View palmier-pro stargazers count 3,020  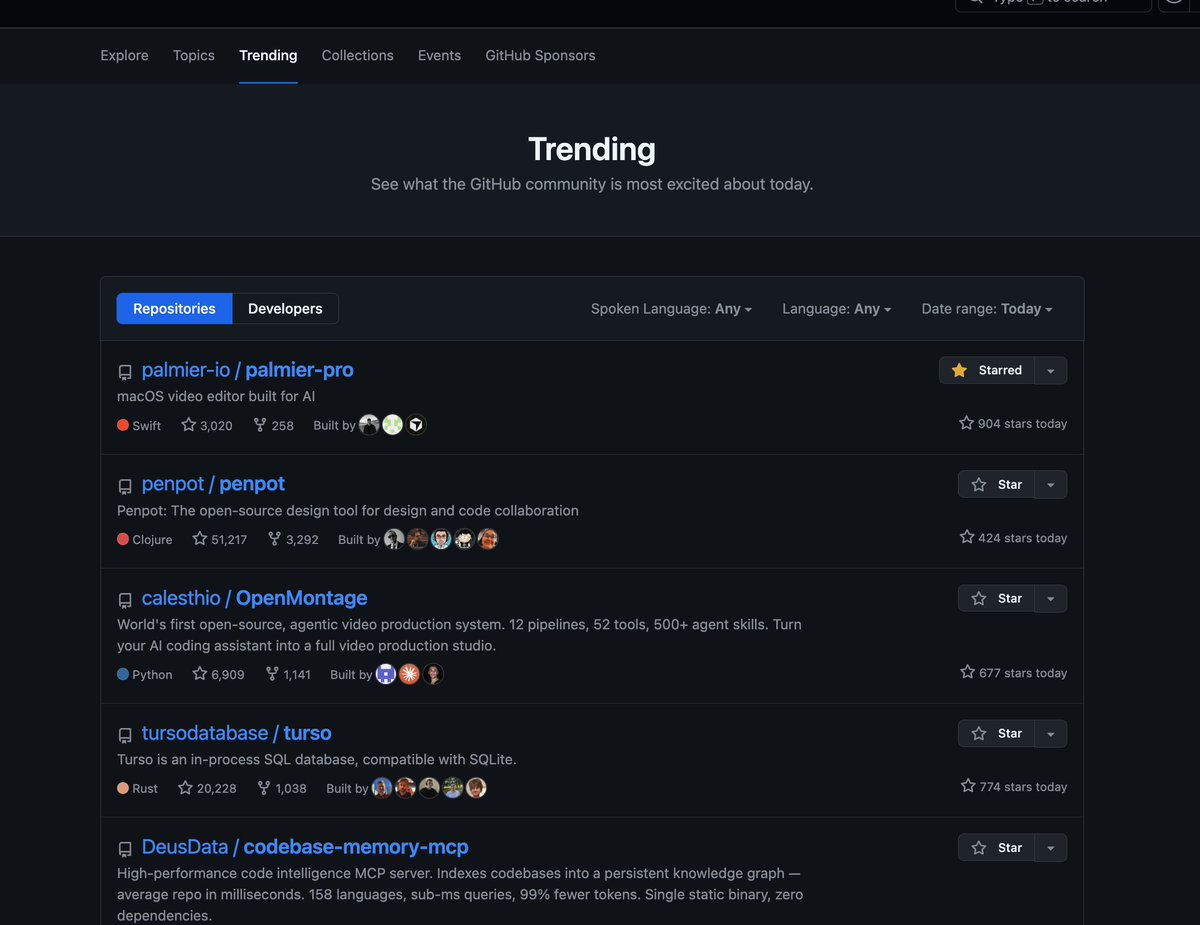(x=207, y=425)
